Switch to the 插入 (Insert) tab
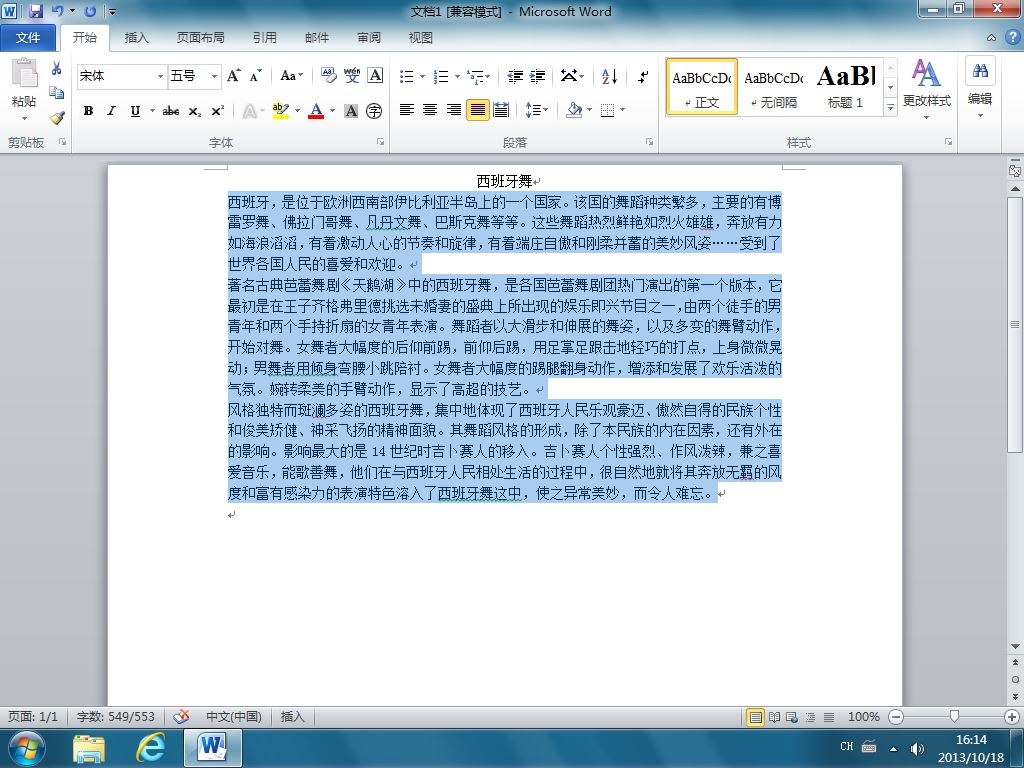 click(136, 38)
